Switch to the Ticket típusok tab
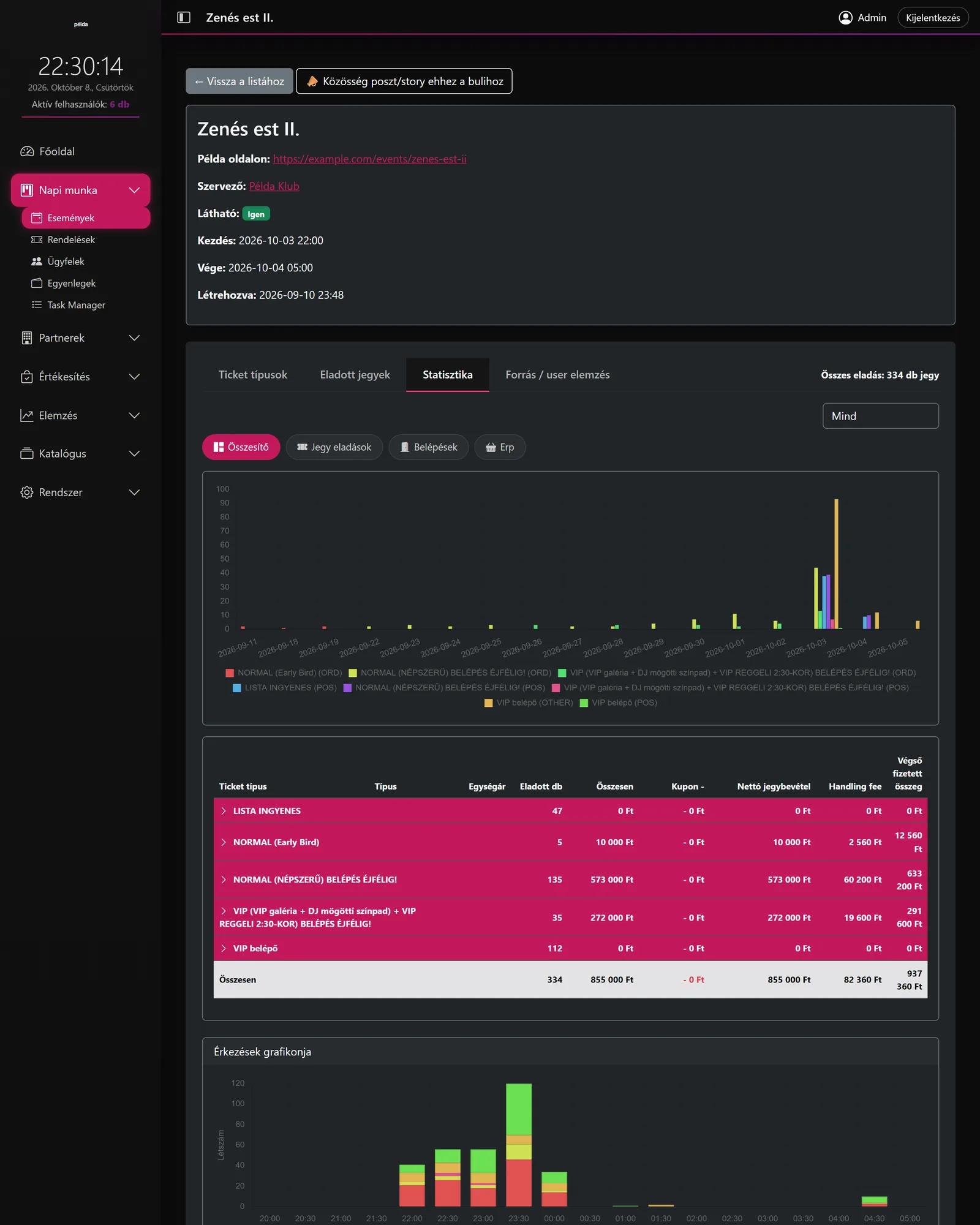 pos(253,375)
